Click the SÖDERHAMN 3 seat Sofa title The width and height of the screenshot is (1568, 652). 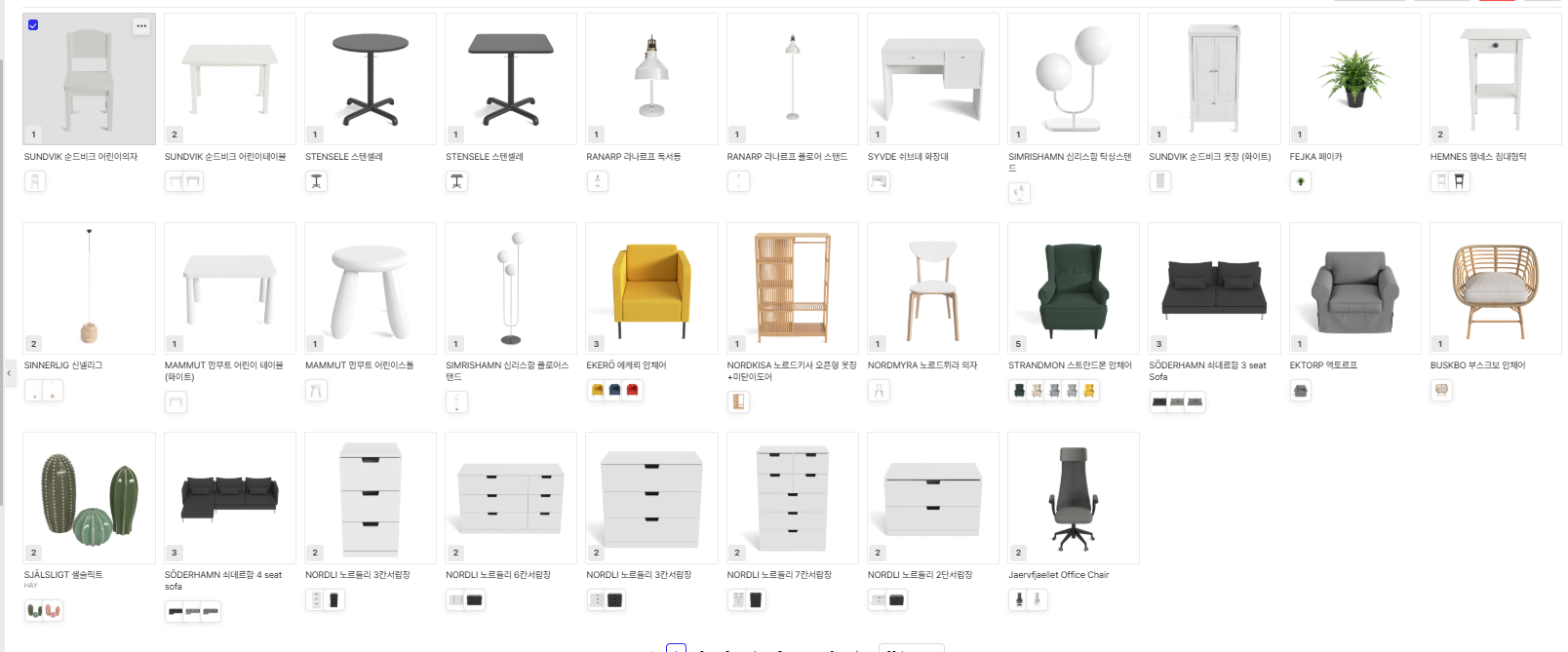[1207, 371]
